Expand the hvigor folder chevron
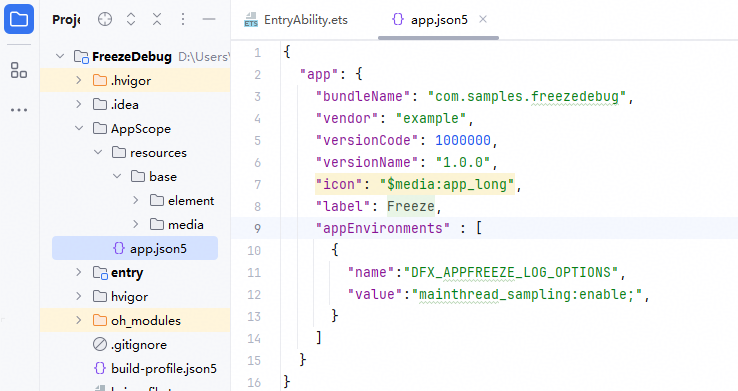 (79, 296)
